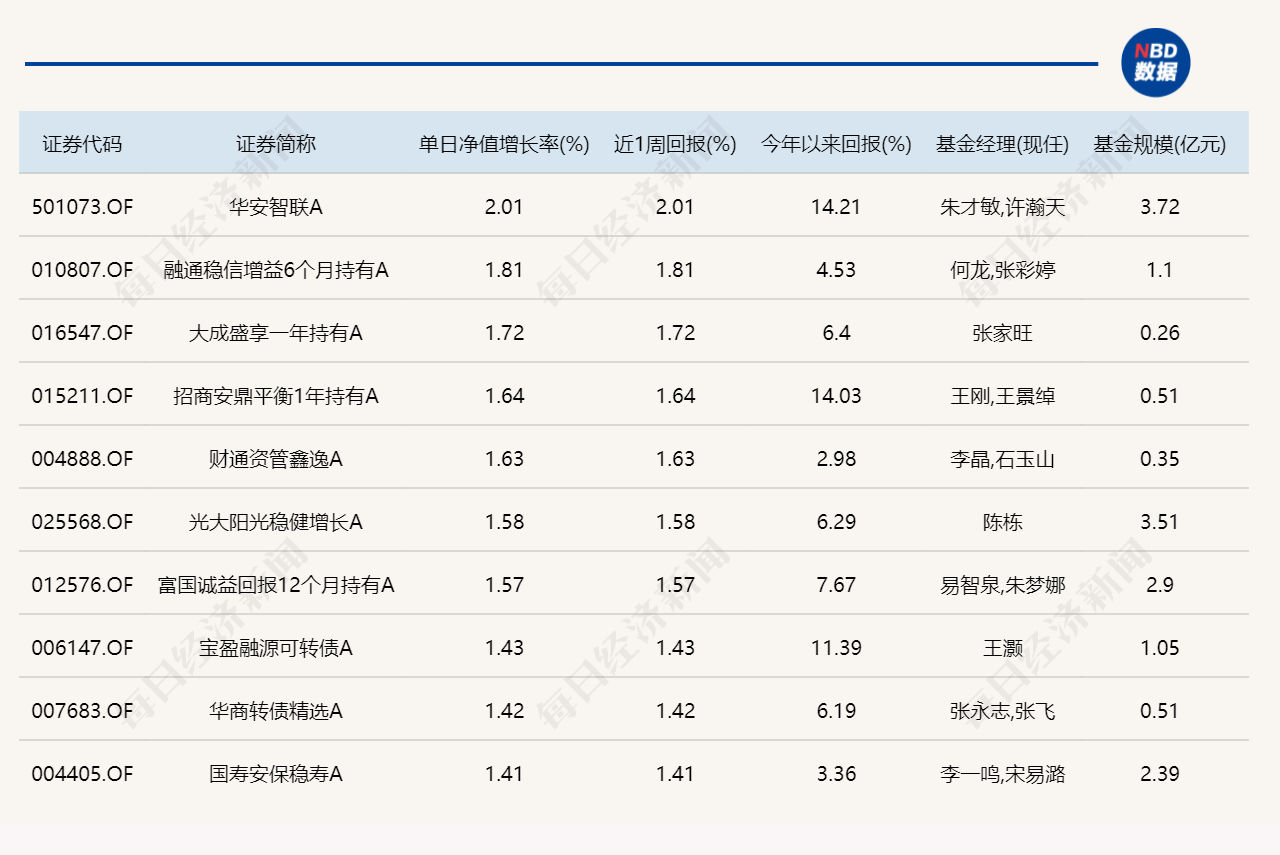
Task: Click the 证券简称 column header
Action: click(x=276, y=144)
